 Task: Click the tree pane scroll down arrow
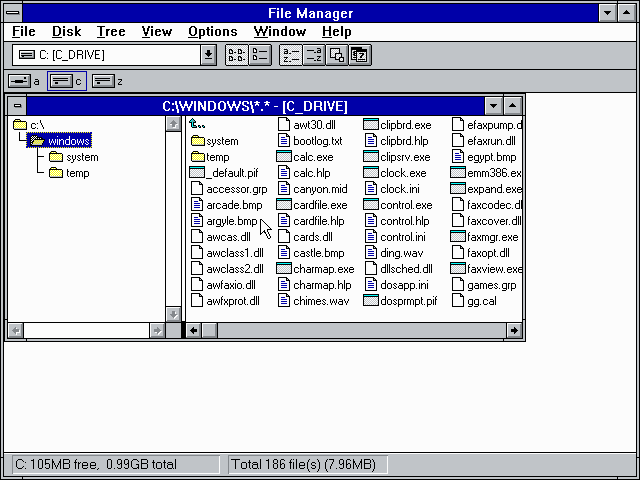coord(173,314)
